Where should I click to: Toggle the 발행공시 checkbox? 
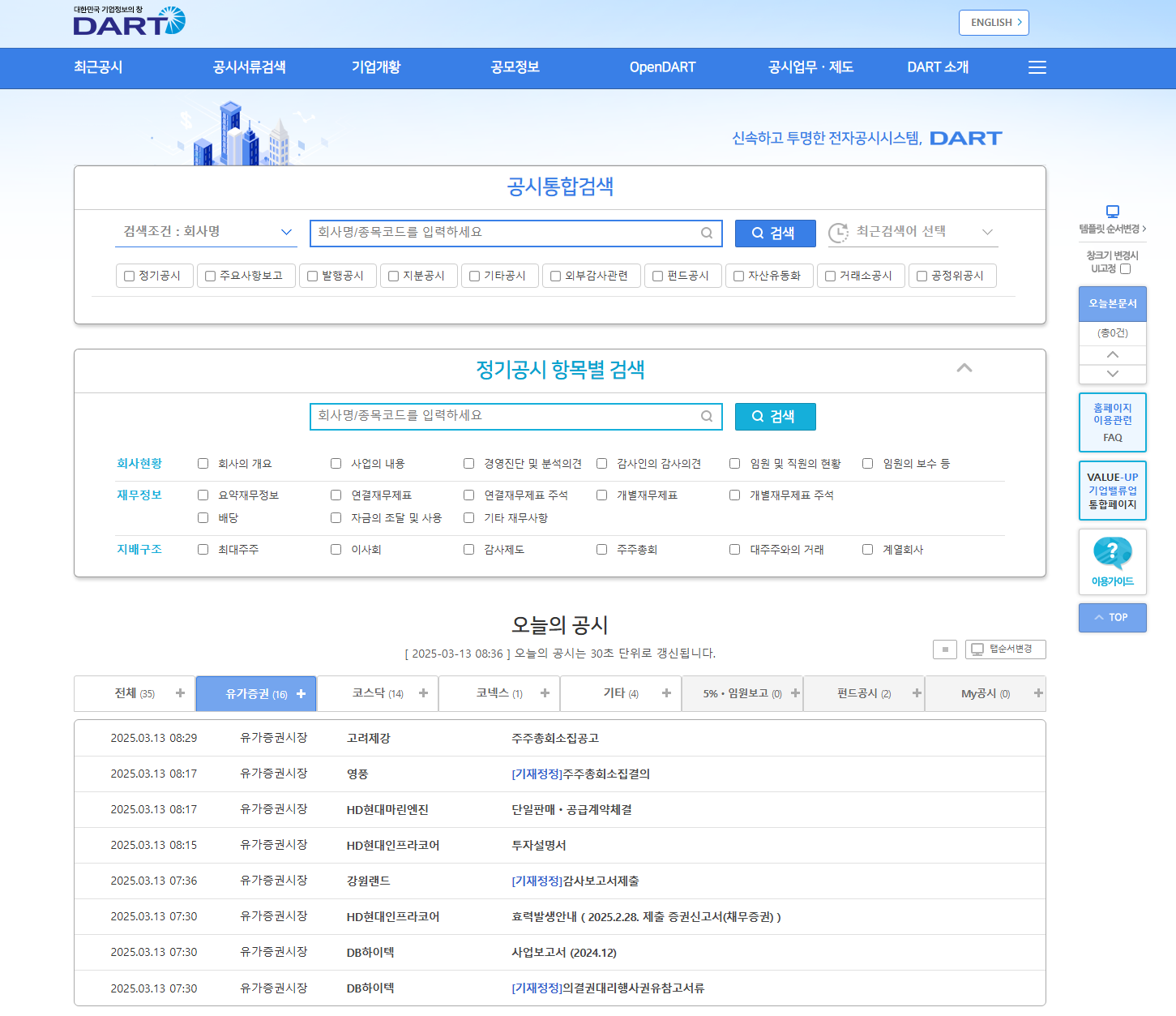312,277
